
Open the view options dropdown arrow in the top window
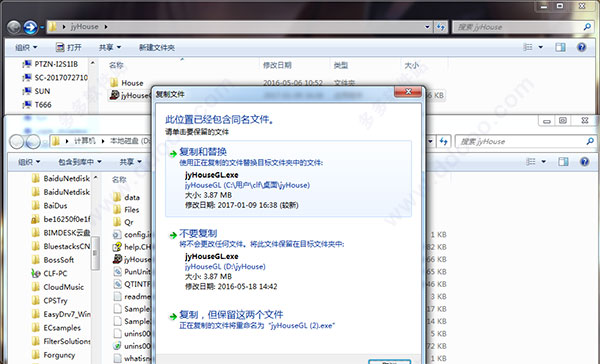[541, 47]
